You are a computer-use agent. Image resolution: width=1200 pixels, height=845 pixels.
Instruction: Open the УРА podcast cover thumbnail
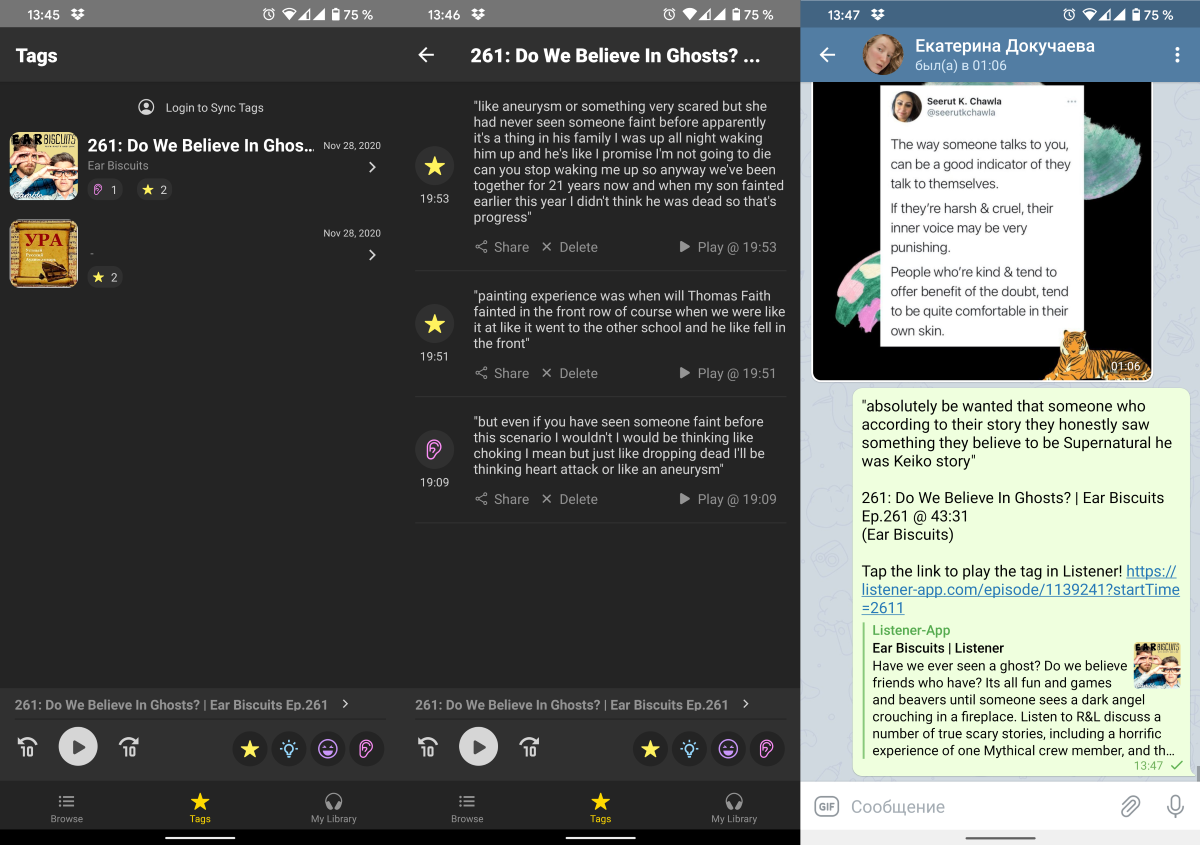click(x=44, y=254)
